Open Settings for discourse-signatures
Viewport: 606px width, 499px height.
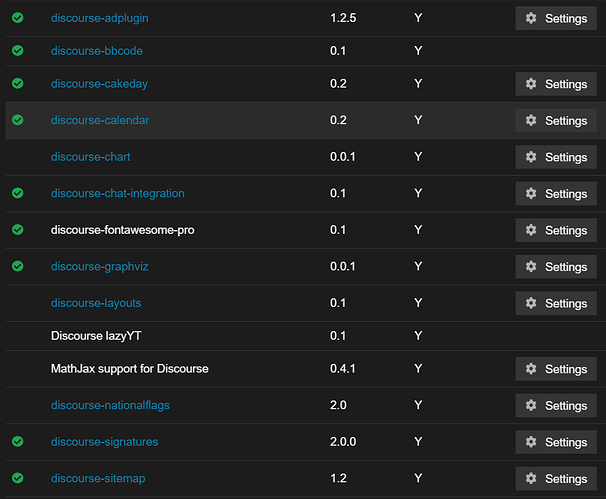[556, 442]
